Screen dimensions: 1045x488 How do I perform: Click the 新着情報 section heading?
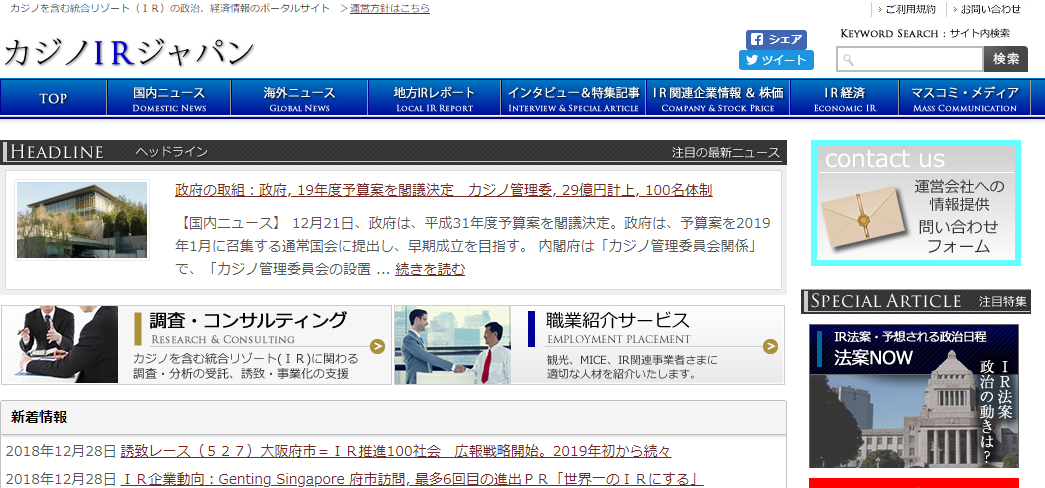[x=39, y=417]
